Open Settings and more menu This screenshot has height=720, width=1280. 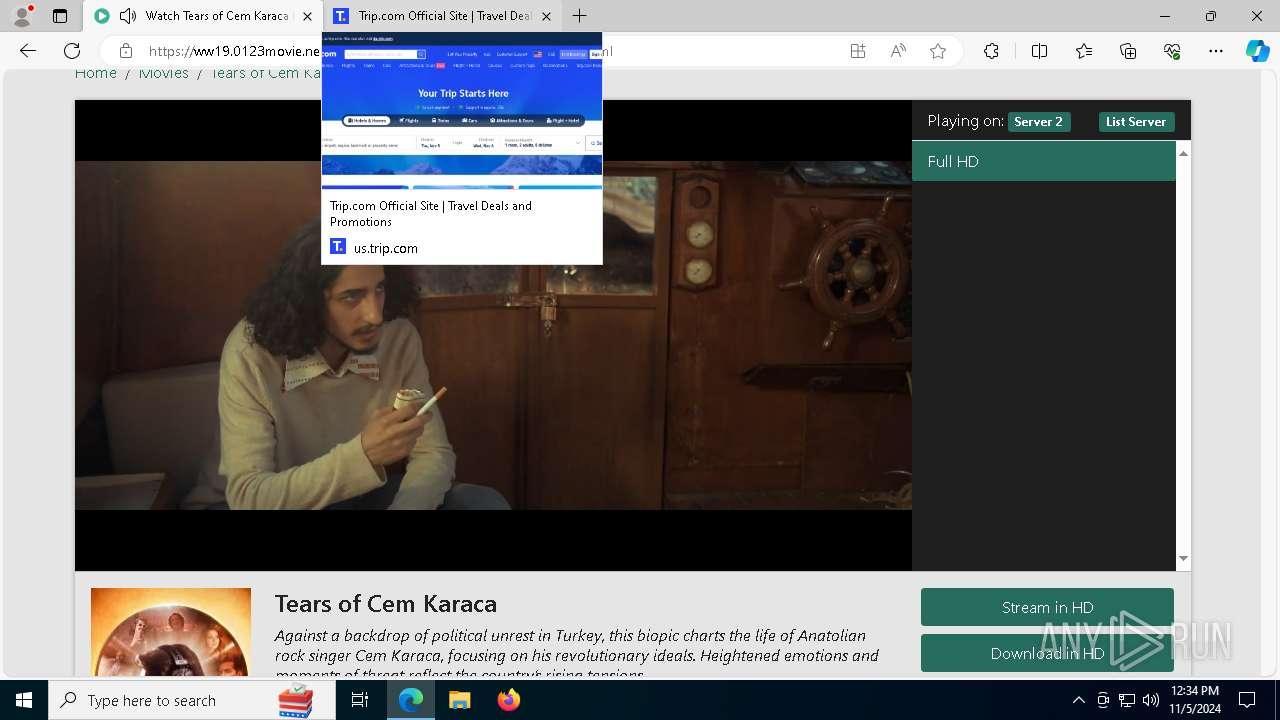coord(1216,51)
